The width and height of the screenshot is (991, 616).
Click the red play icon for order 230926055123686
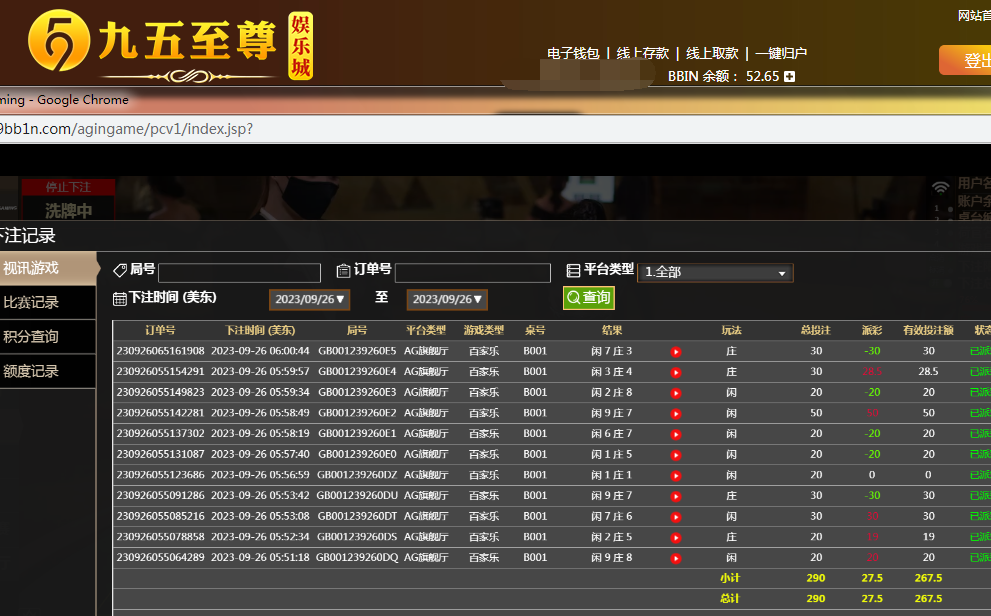tap(676, 476)
